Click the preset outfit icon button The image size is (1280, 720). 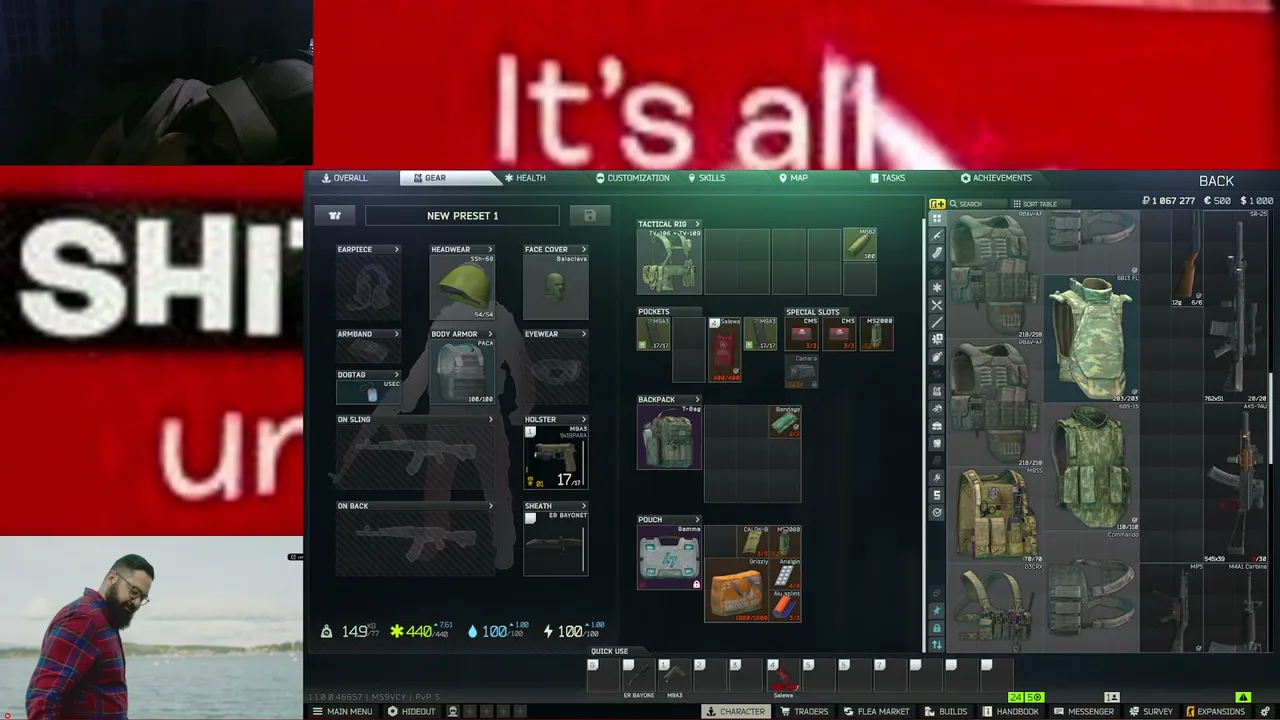coord(335,215)
